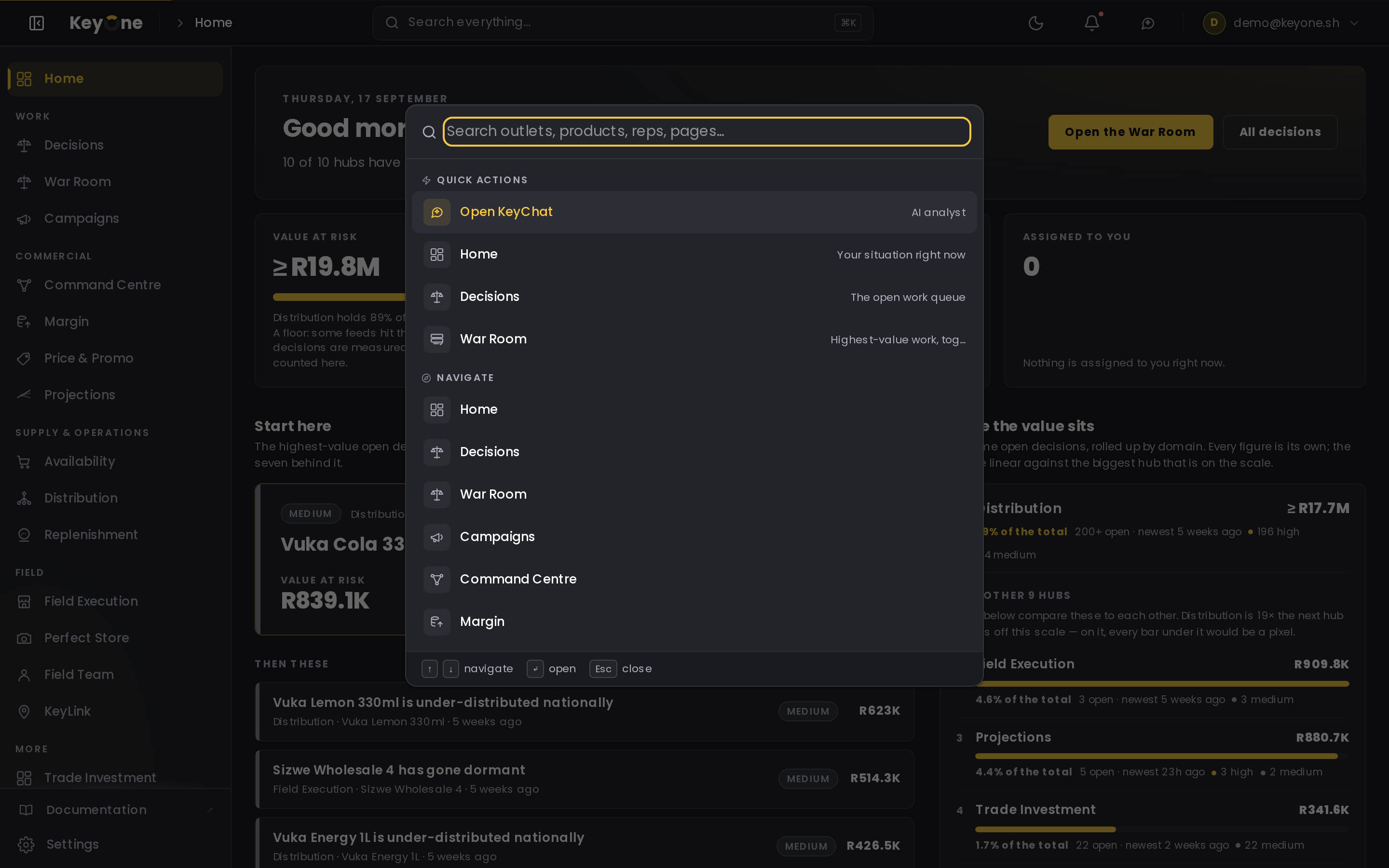Open notifications bell icon
The width and height of the screenshot is (1389, 868).
point(1092,23)
